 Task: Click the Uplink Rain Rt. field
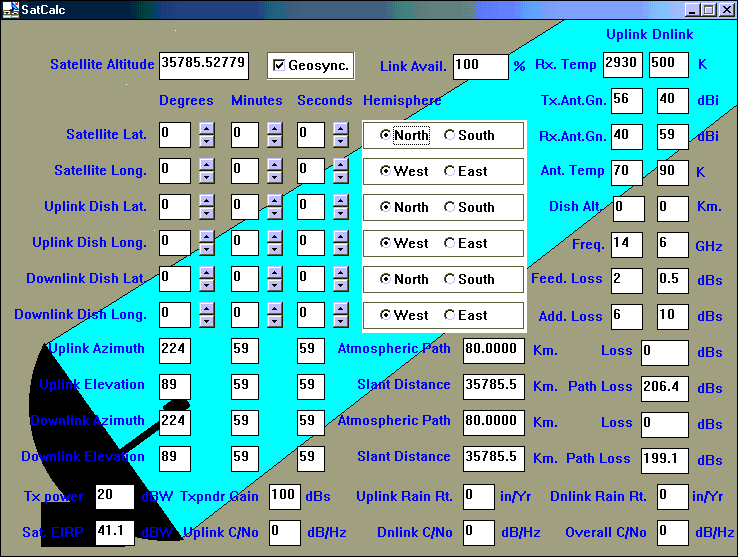pyautogui.click(x=479, y=497)
